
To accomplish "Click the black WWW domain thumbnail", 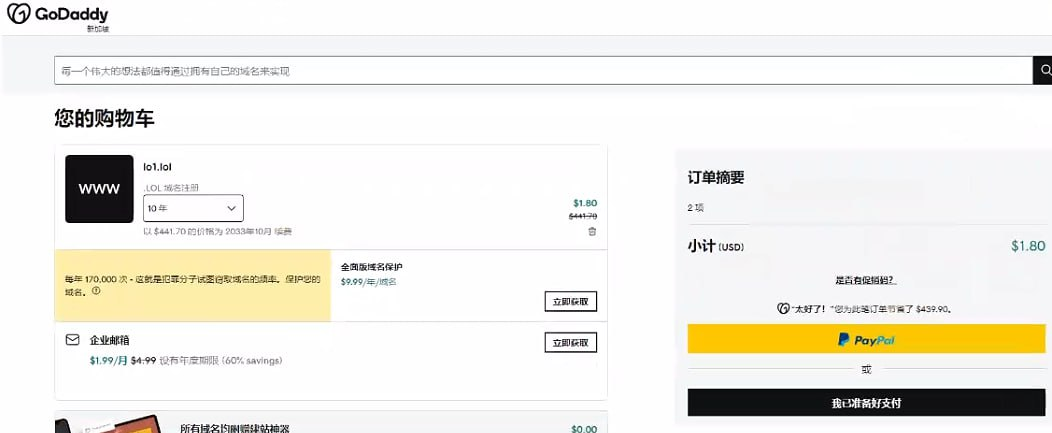I will coord(99,189).
